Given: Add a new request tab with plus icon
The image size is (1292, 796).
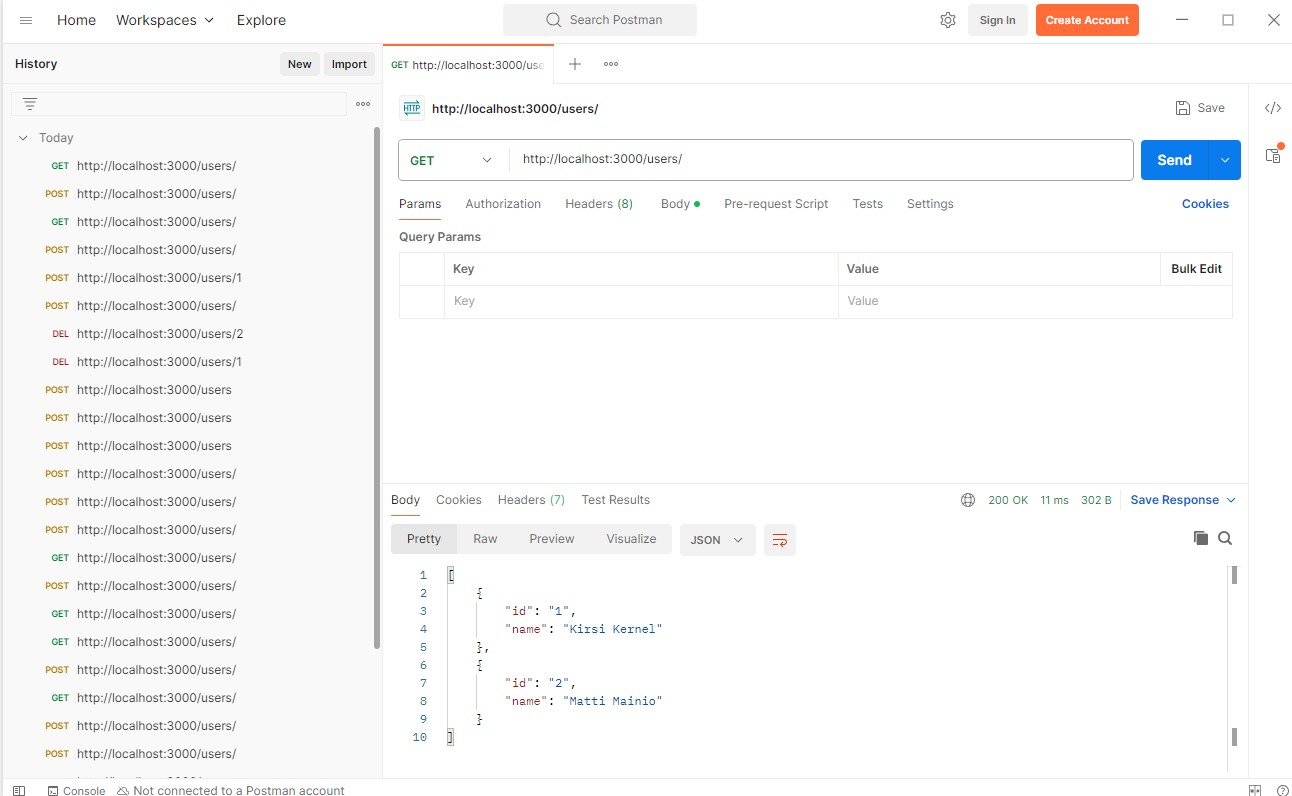Looking at the screenshot, I should click(575, 64).
